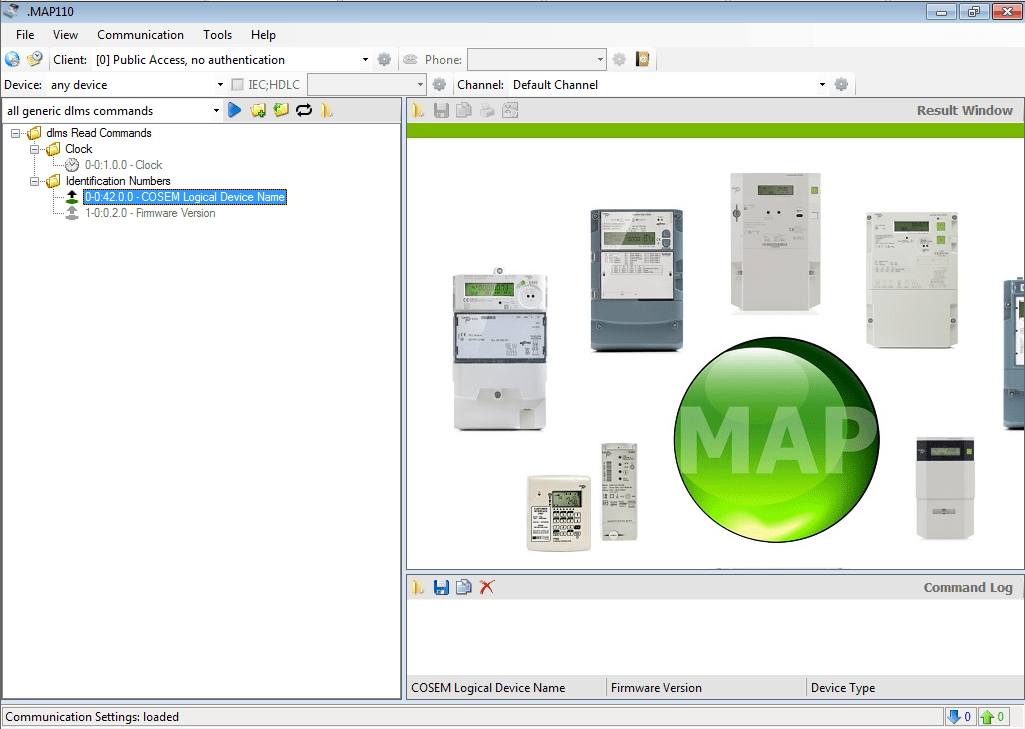Collapse the Identification Numbers tree node
The image size is (1025, 729).
coord(33,181)
